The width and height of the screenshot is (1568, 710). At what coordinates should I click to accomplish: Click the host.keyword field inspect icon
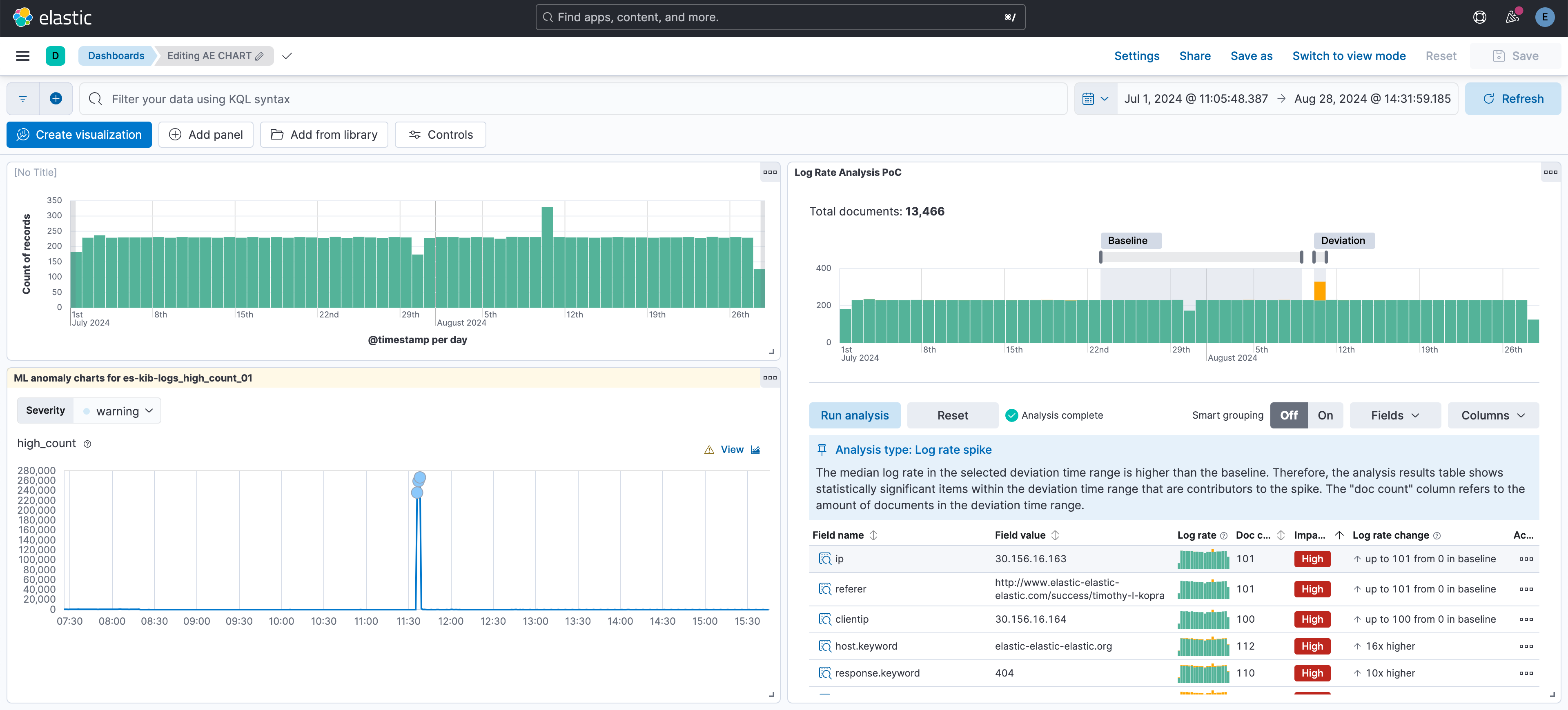click(x=825, y=646)
